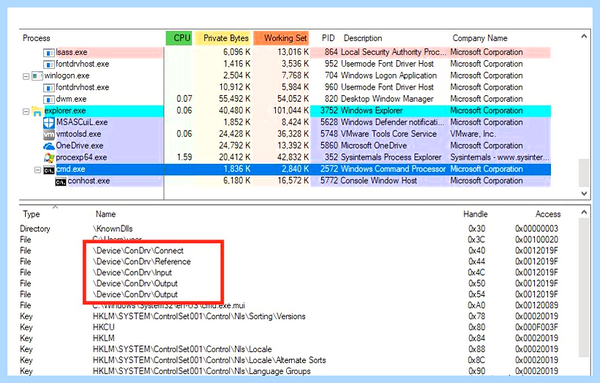Click the MSASCuiL.exe shield icon

point(49,123)
